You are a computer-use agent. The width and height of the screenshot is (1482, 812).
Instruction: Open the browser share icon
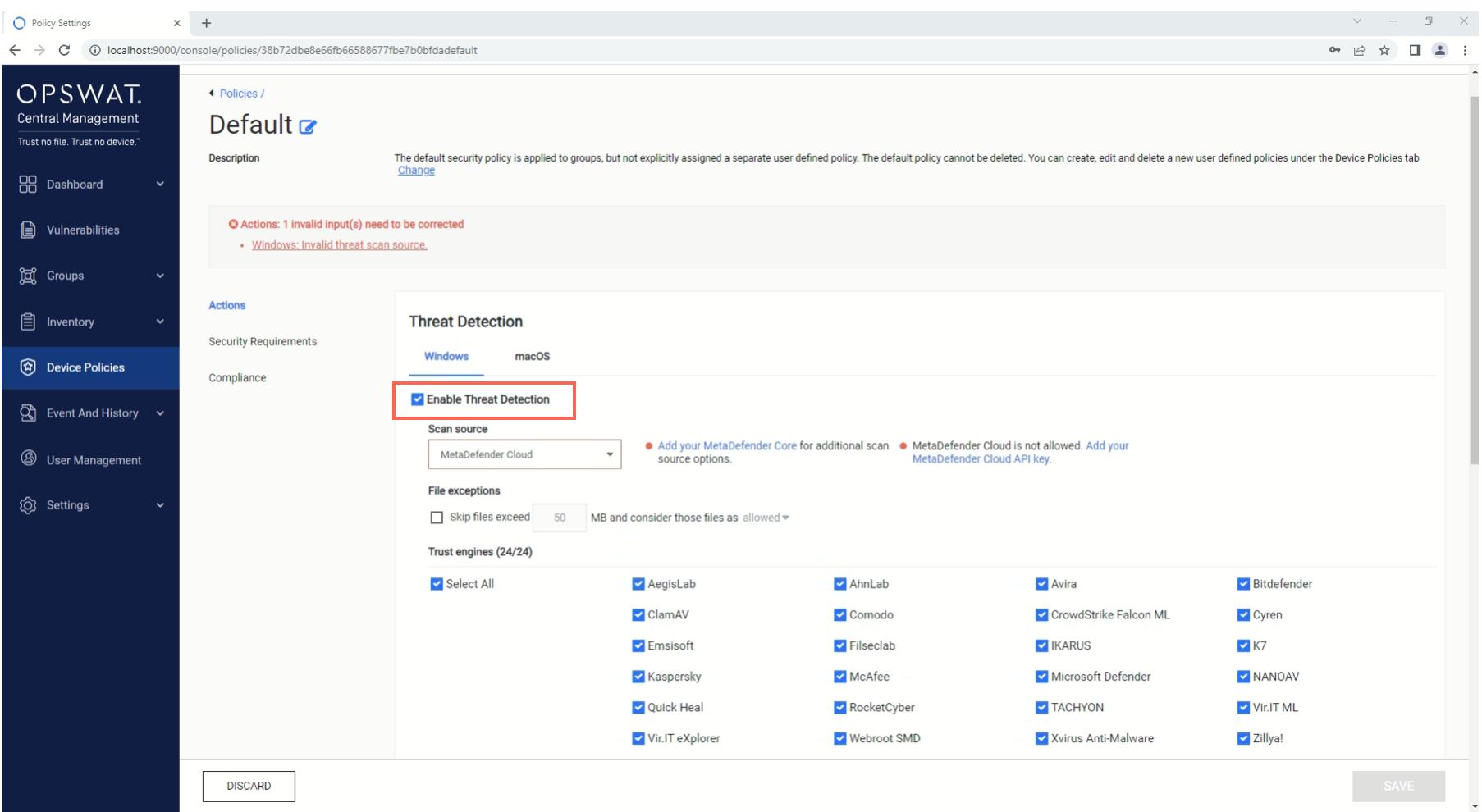click(x=1360, y=50)
